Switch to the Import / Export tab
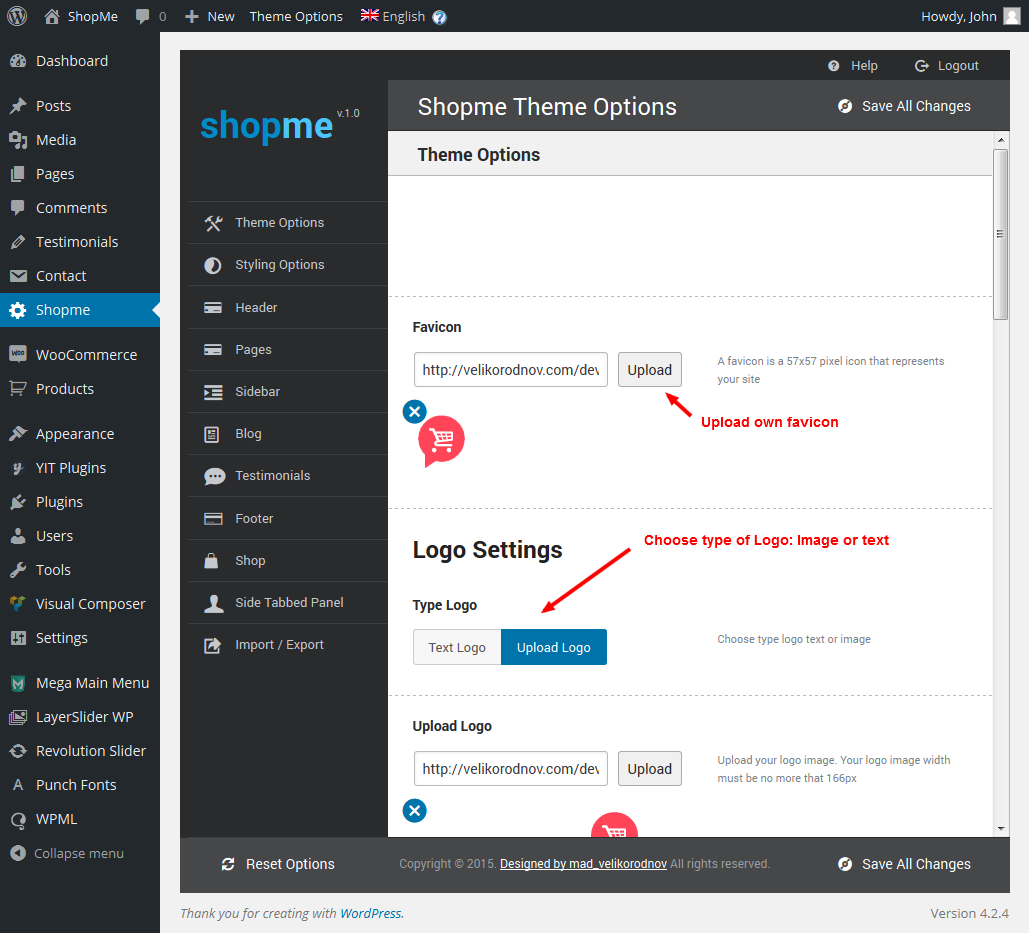Viewport: 1029px width, 933px height. click(x=279, y=645)
